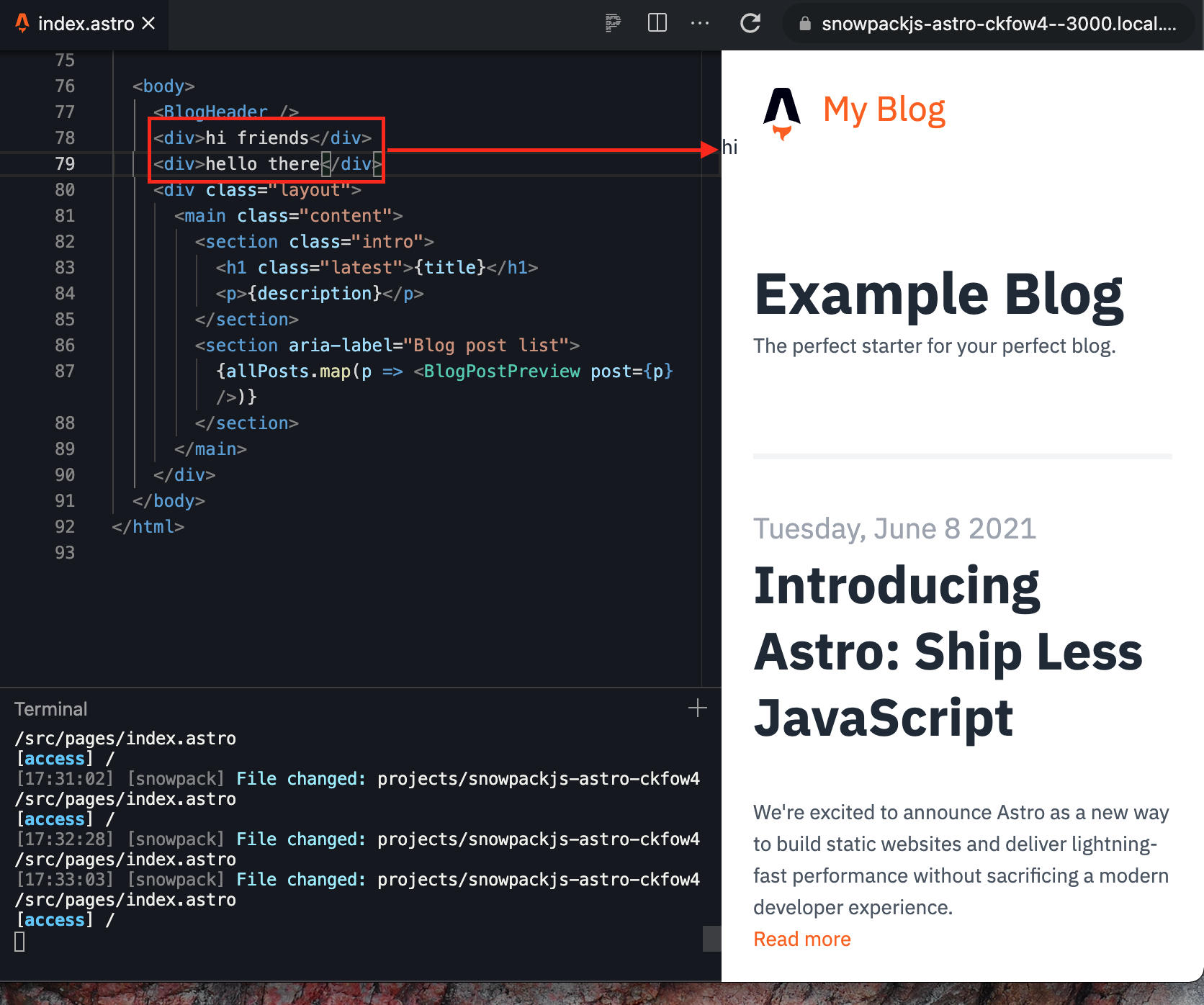1204x1005 pixels.
Task: Select the index.astro editor tab
Action: click(x=86, y=24)
